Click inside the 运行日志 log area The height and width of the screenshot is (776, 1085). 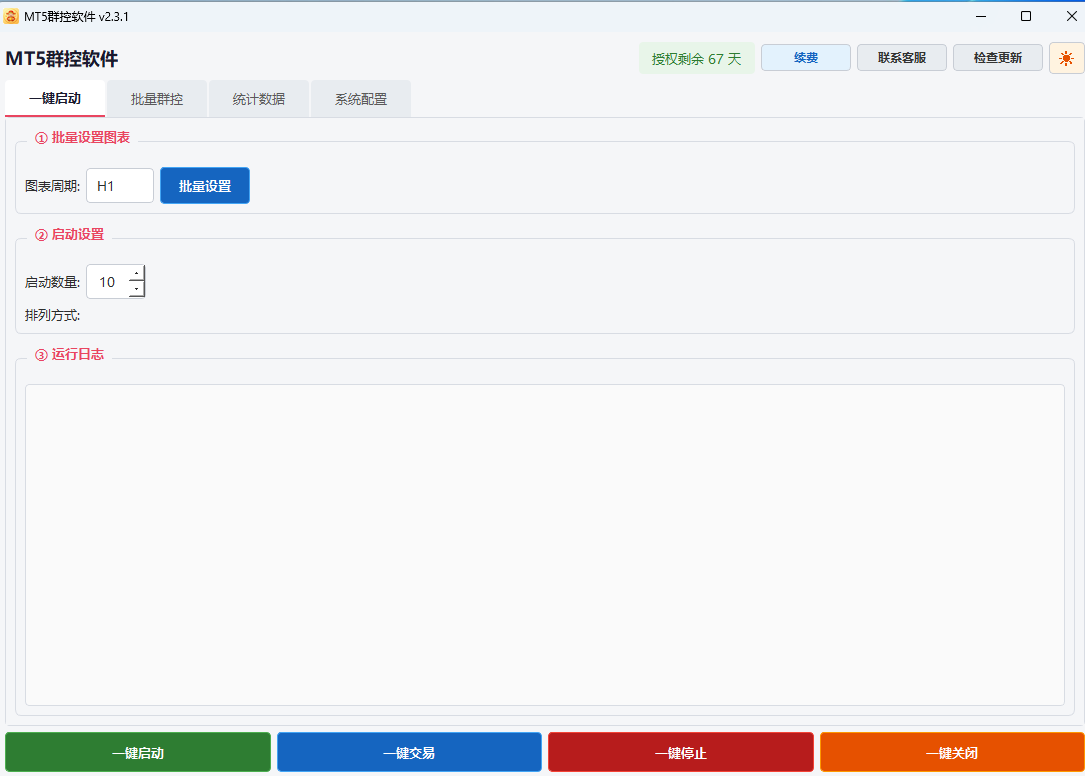tap(545, 545)
